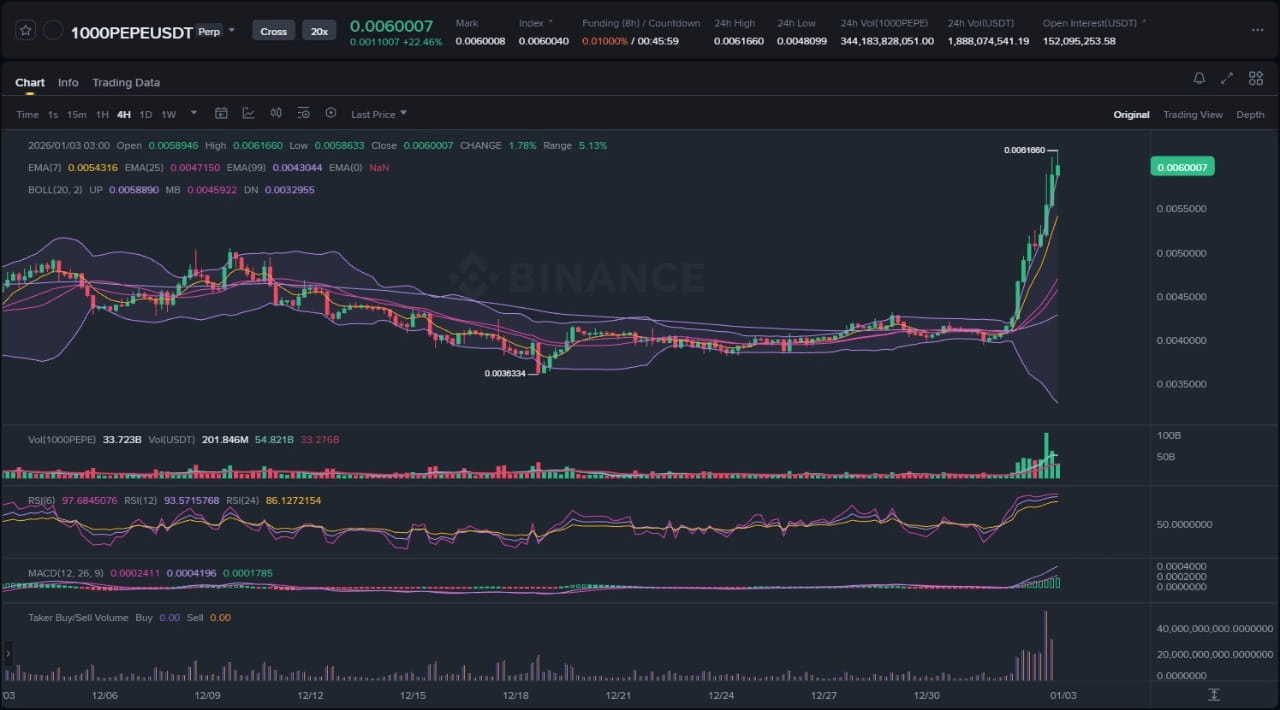Open the header three-dot more menu
The image size is (1280, 710).
click(x=1257, y=30)
